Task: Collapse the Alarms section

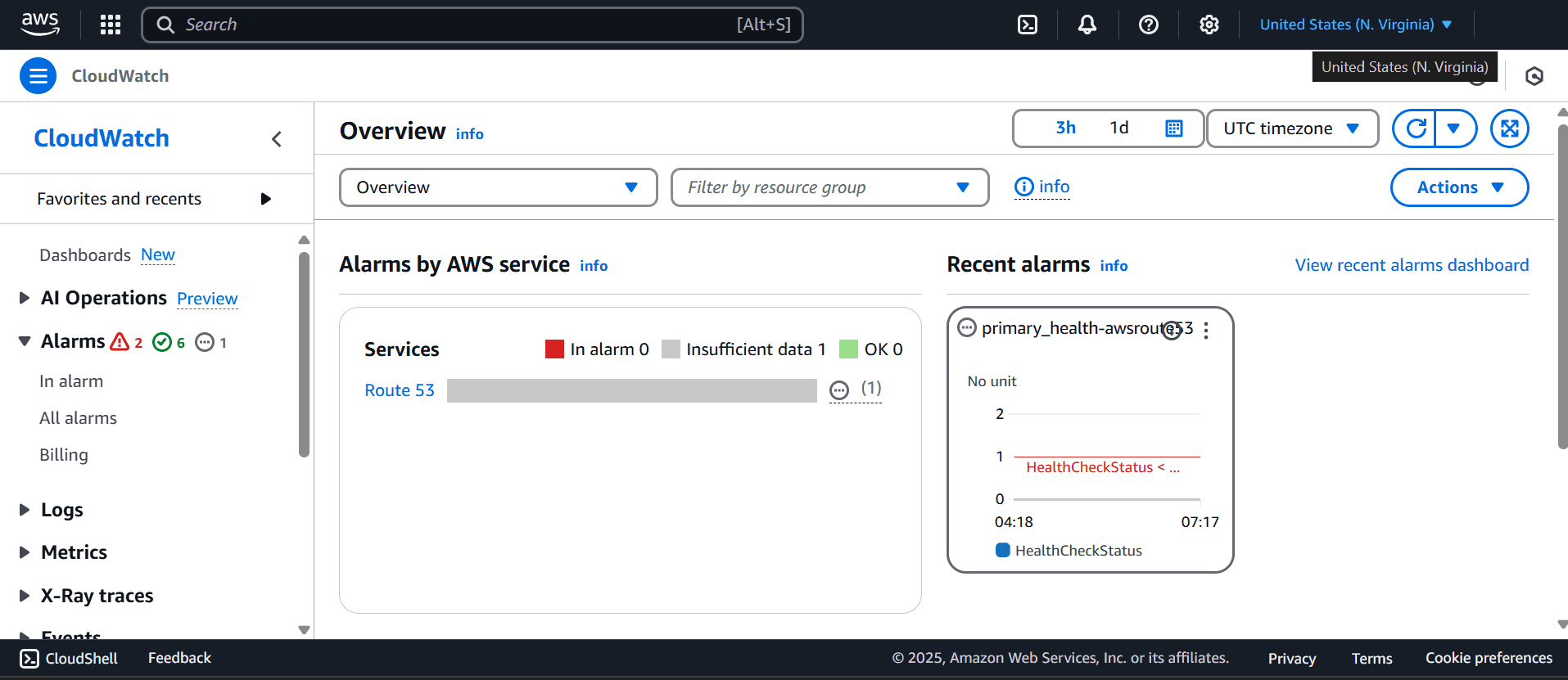Action: [25, 341]
